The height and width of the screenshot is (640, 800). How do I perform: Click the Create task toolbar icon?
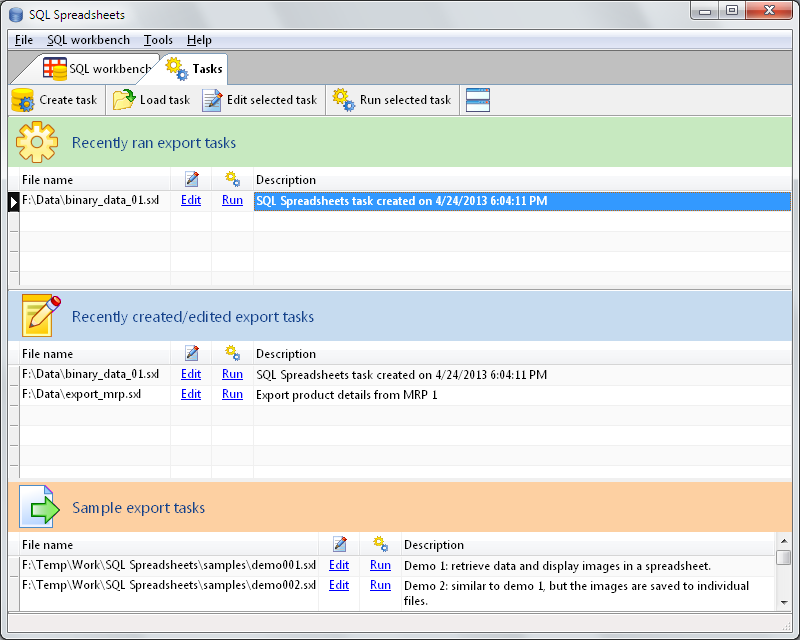coord(23,100)
